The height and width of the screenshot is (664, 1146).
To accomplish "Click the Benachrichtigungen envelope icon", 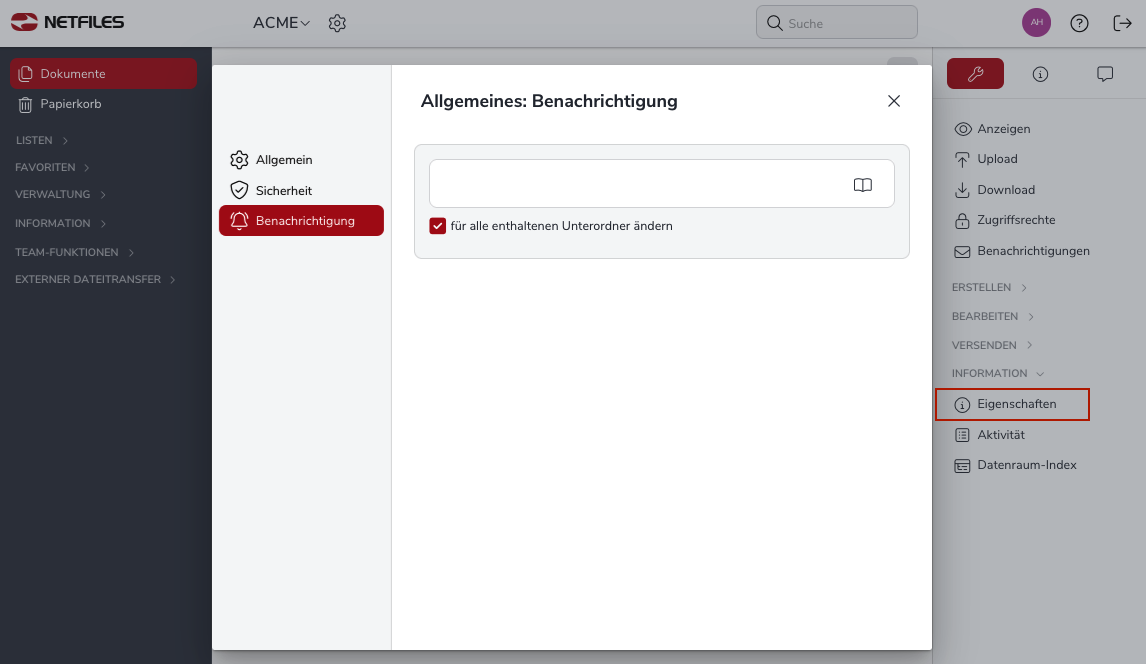I will click(x=963, y=251).
